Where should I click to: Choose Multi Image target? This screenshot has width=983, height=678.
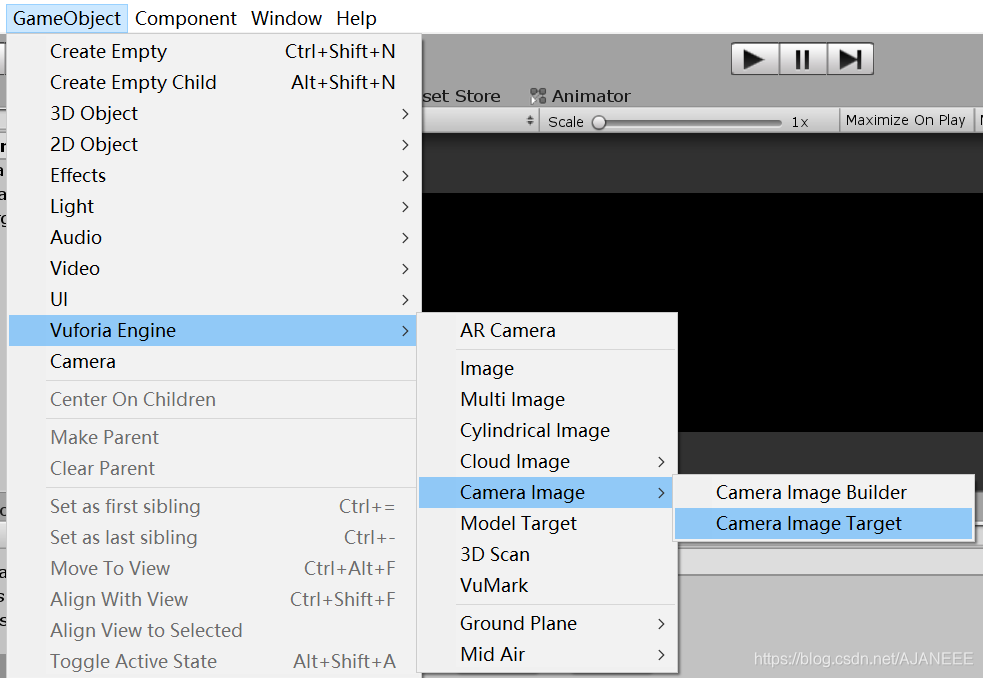(x=548, y=400)
